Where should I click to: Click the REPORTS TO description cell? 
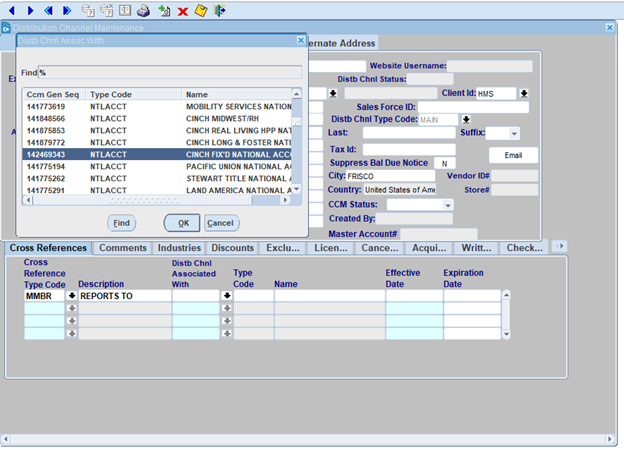[x=125, y=296]
